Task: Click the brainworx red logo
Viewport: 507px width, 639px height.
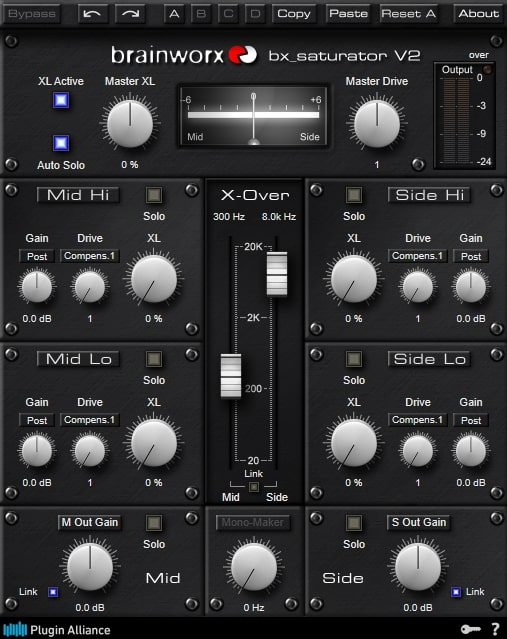Action: [242, 55]
